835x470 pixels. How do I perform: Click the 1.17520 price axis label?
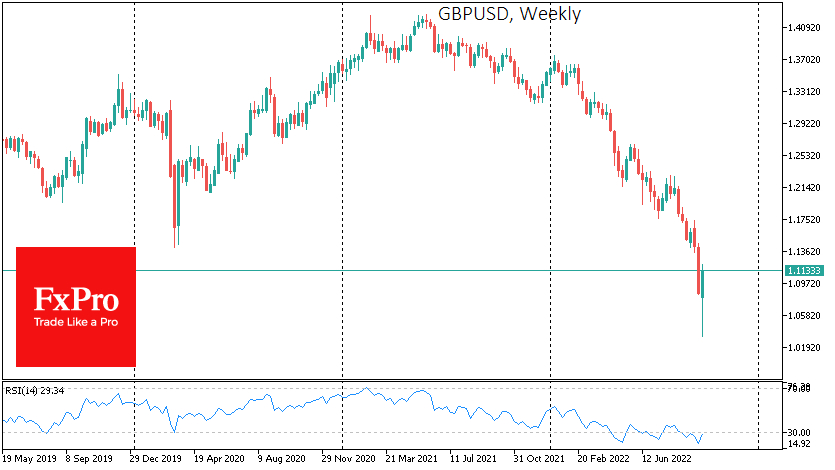pos(804,220)
